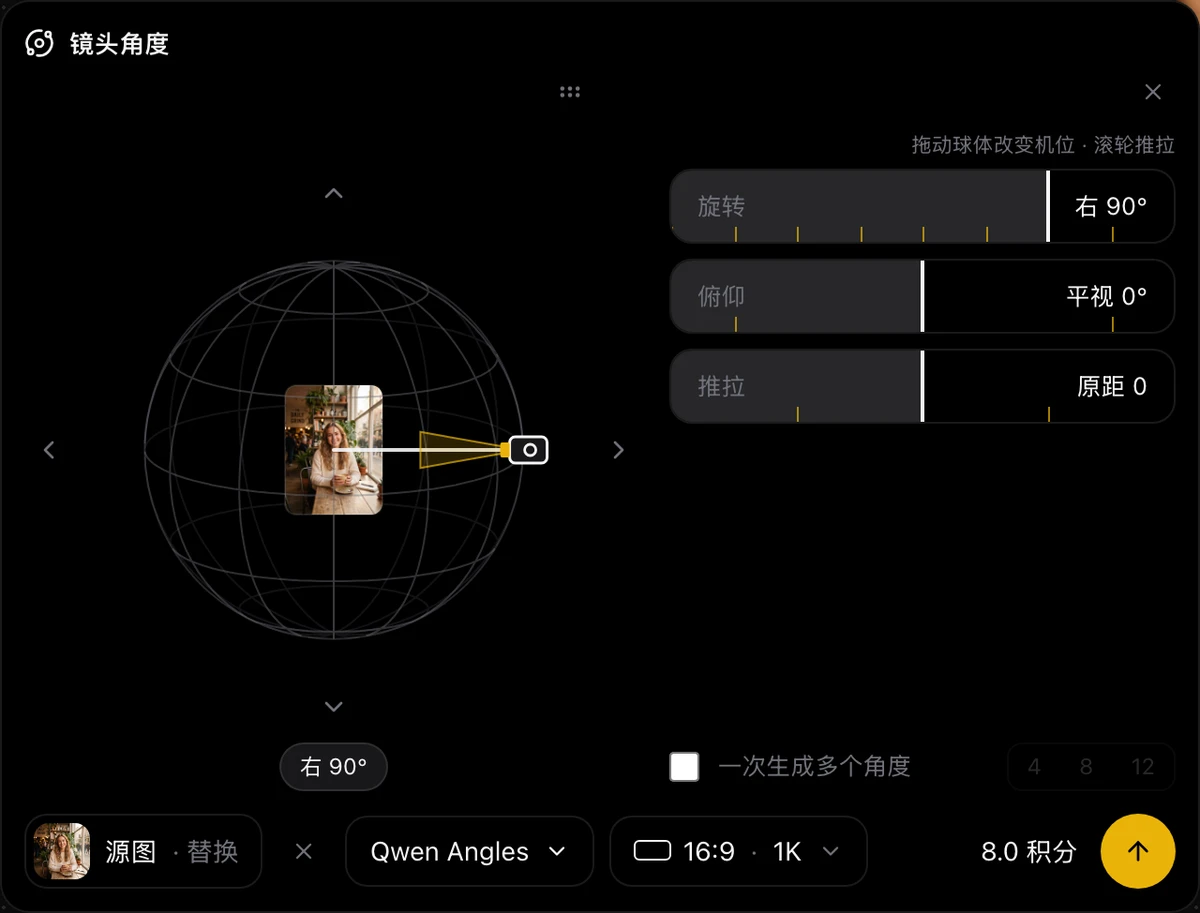Select 12 angles option

(1143, 767)
